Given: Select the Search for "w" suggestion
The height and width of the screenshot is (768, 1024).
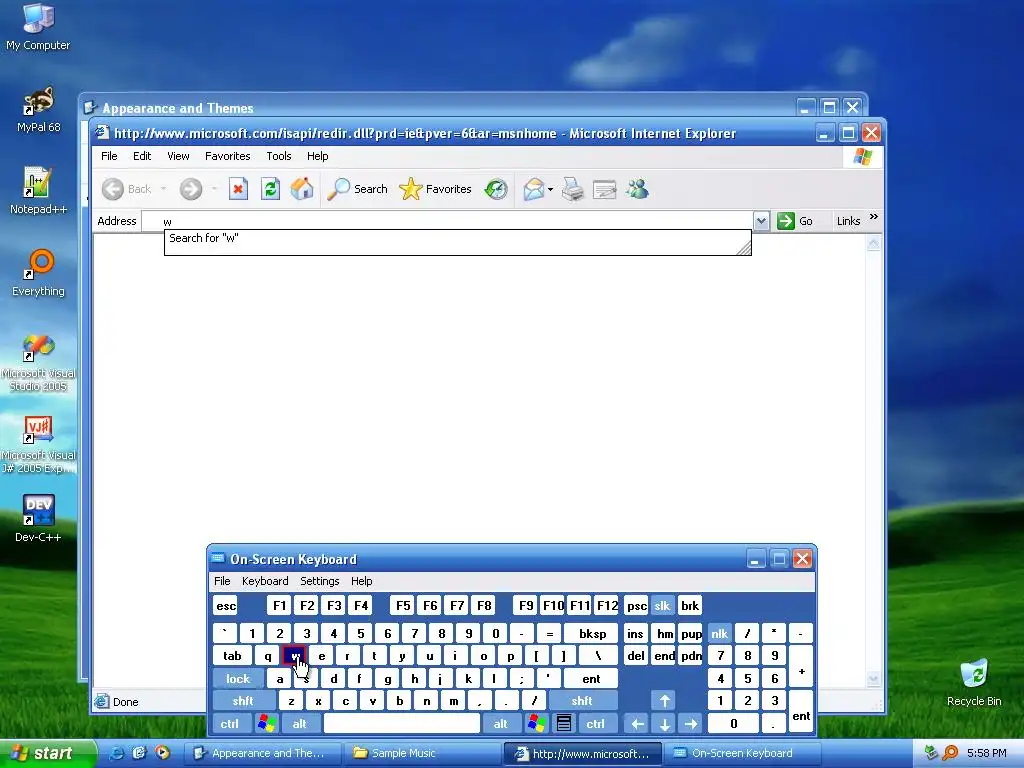Looking at the screenshot, I should pyautogui.click(x=457, y=238).
